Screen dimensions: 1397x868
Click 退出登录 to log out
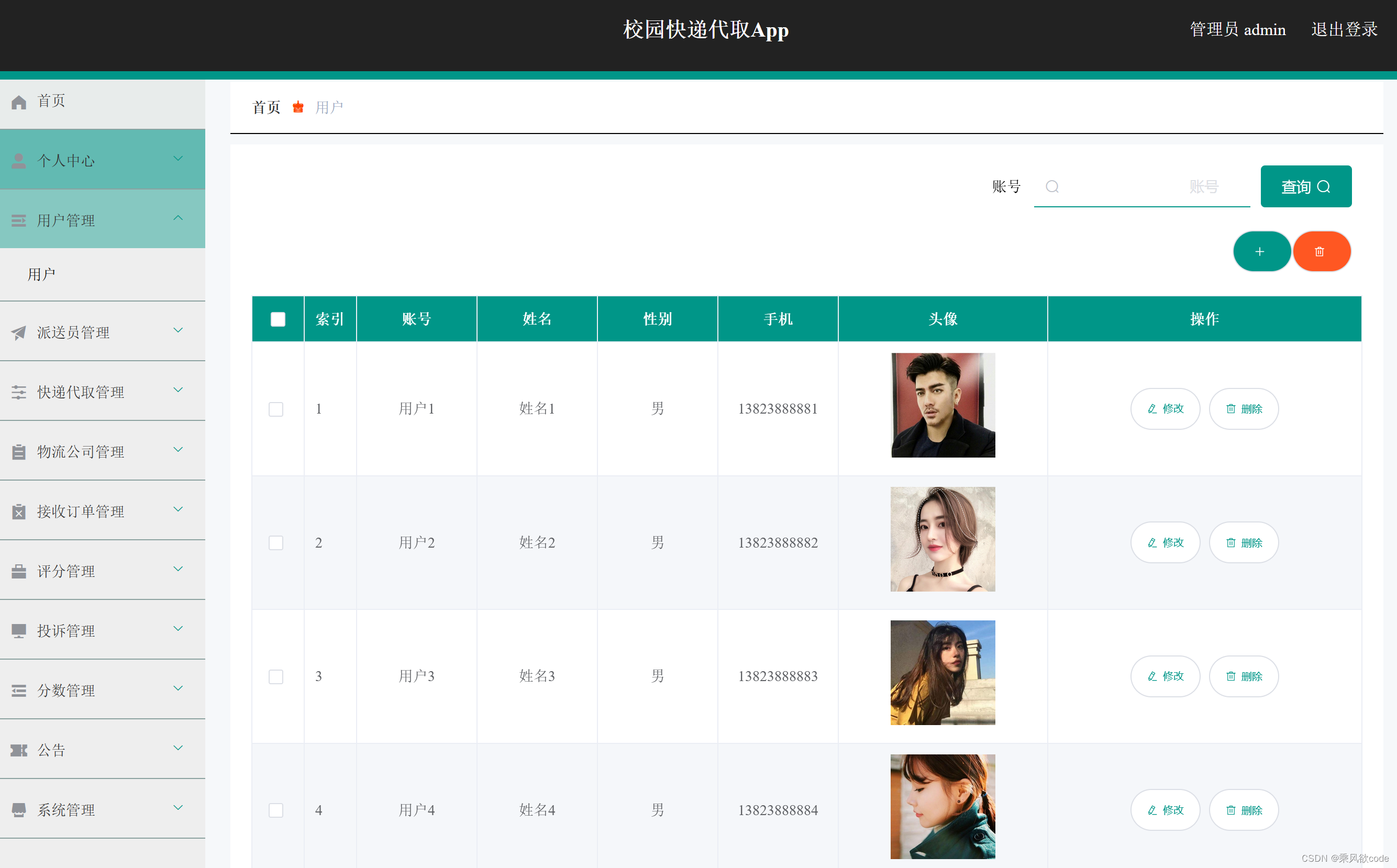point(1344,29)
